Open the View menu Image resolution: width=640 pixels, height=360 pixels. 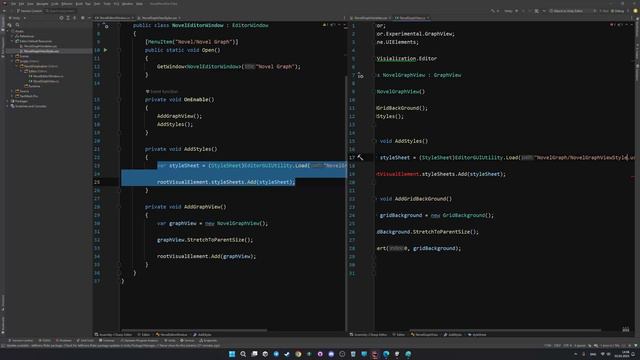(x=31, y=4)
